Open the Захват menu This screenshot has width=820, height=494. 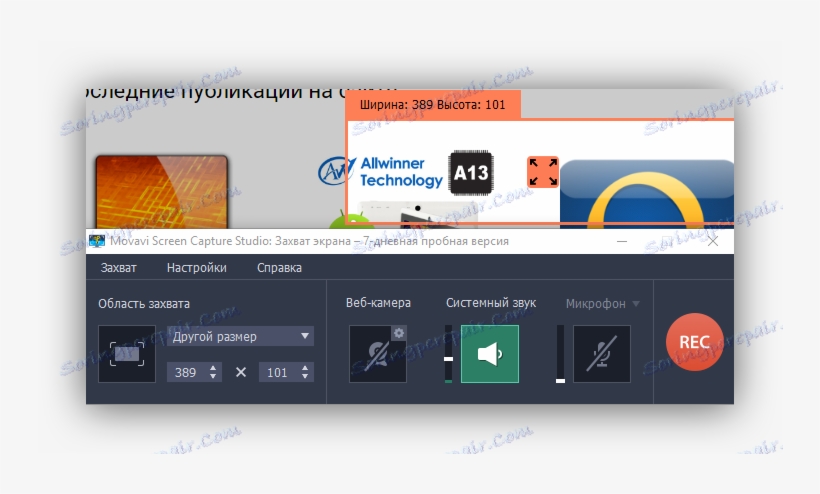[x=119, y=268]
